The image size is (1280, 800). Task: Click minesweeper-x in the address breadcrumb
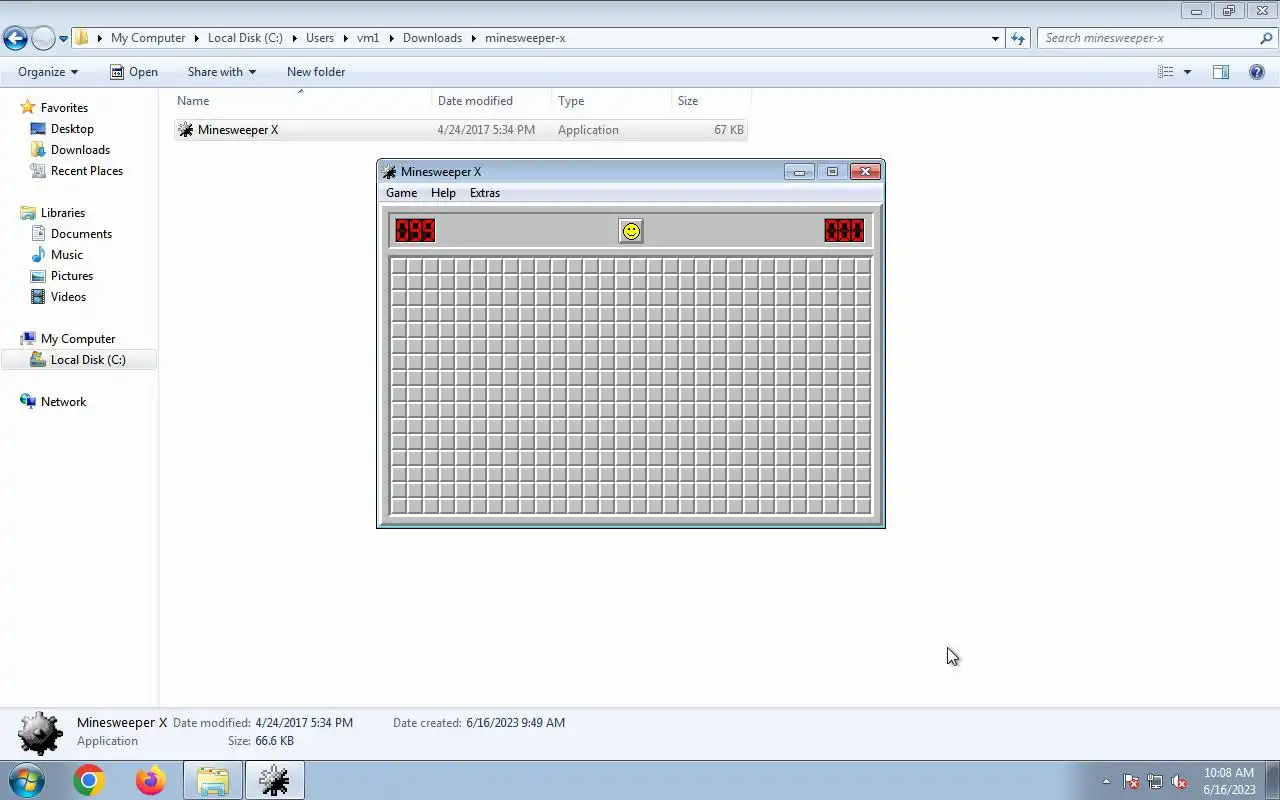point(525,38)
